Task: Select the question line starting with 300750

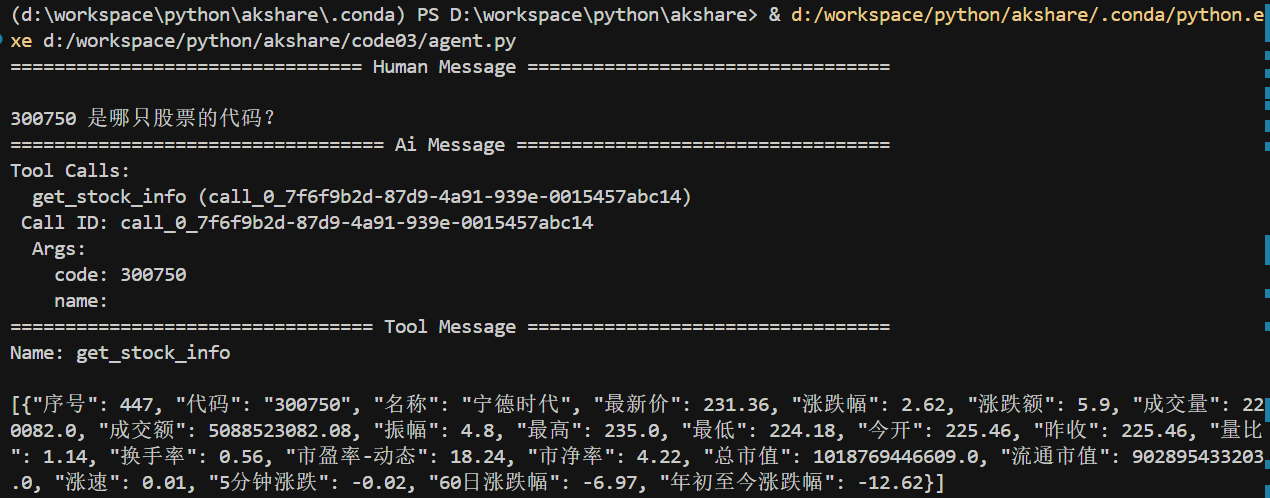Action: [x=143, y=119]
